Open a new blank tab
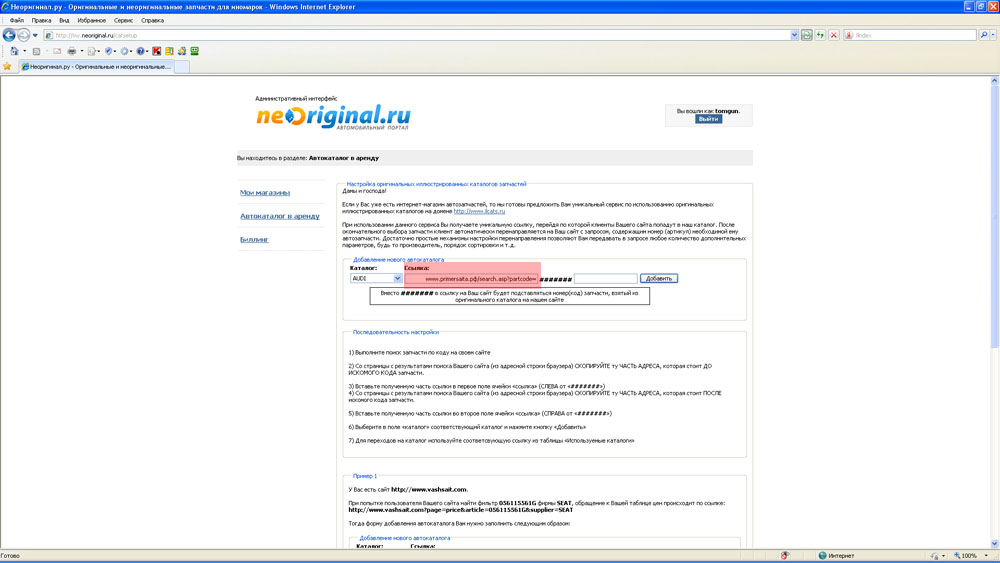This screenshot has width=1000, height=563. pyautogui.click(x=182, y=66)
